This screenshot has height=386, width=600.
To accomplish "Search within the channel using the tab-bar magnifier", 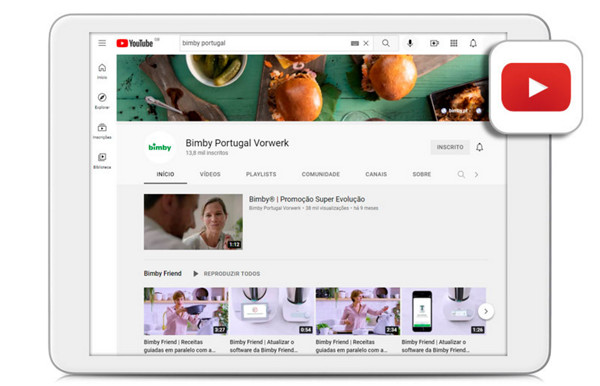I will [461, 174].
